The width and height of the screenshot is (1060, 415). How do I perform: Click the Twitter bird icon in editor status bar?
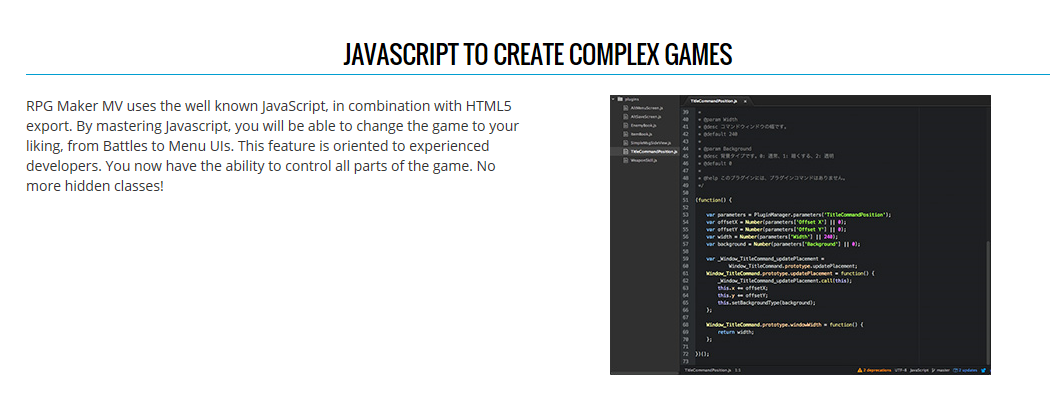coord(984,370)
